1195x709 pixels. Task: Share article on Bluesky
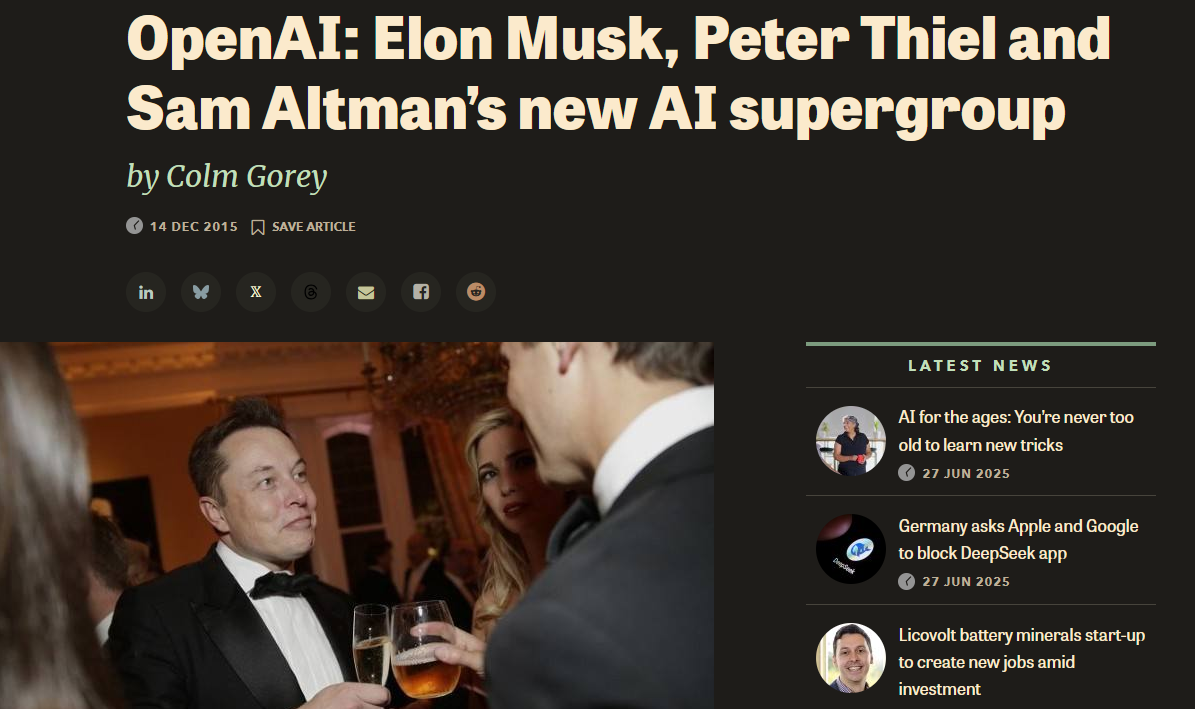(x=201, y=292)
